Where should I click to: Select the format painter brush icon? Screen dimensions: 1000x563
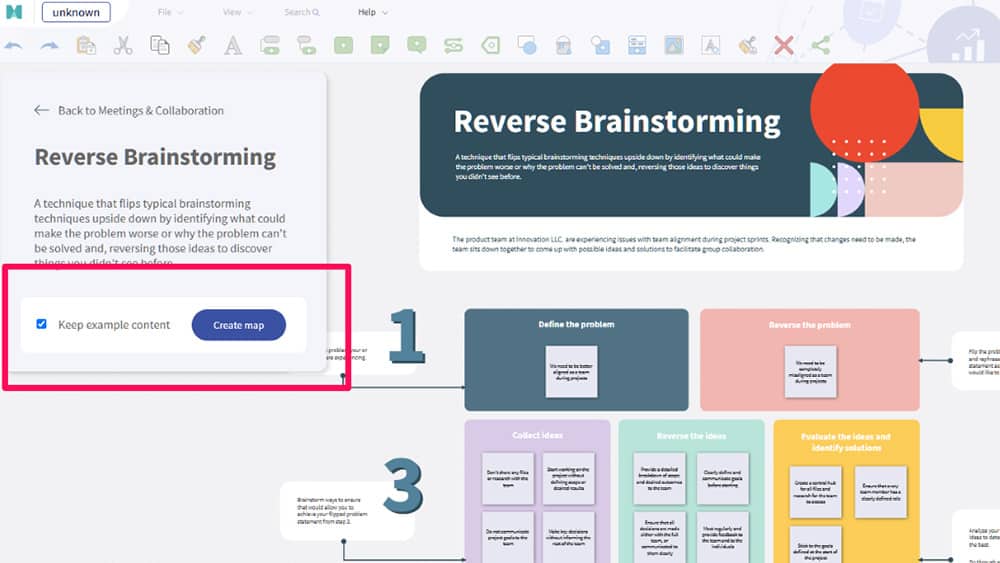[x=196, y=45]
